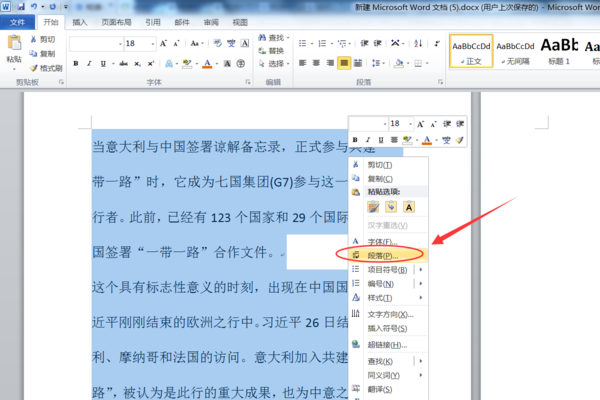Toggle Strikethrough in the ribbon font group

click(x=123, y=64)
